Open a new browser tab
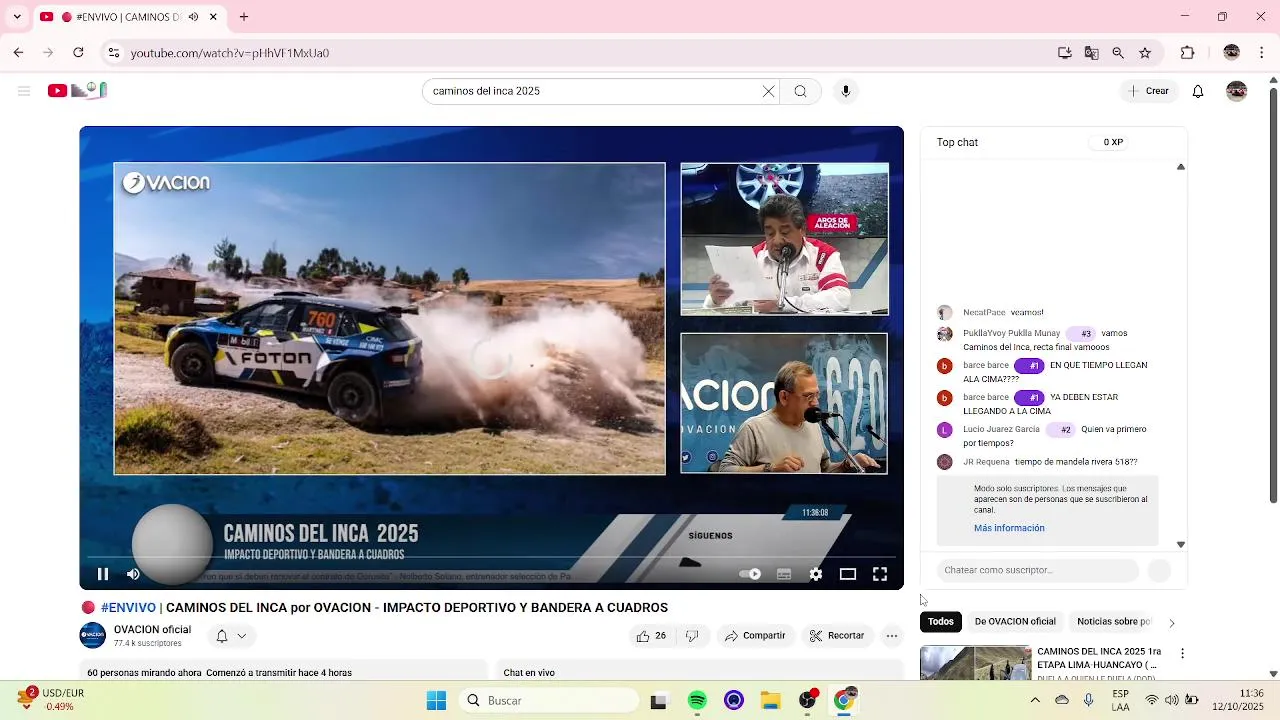The image size is (1280, 720). click(x=243, y=17)
